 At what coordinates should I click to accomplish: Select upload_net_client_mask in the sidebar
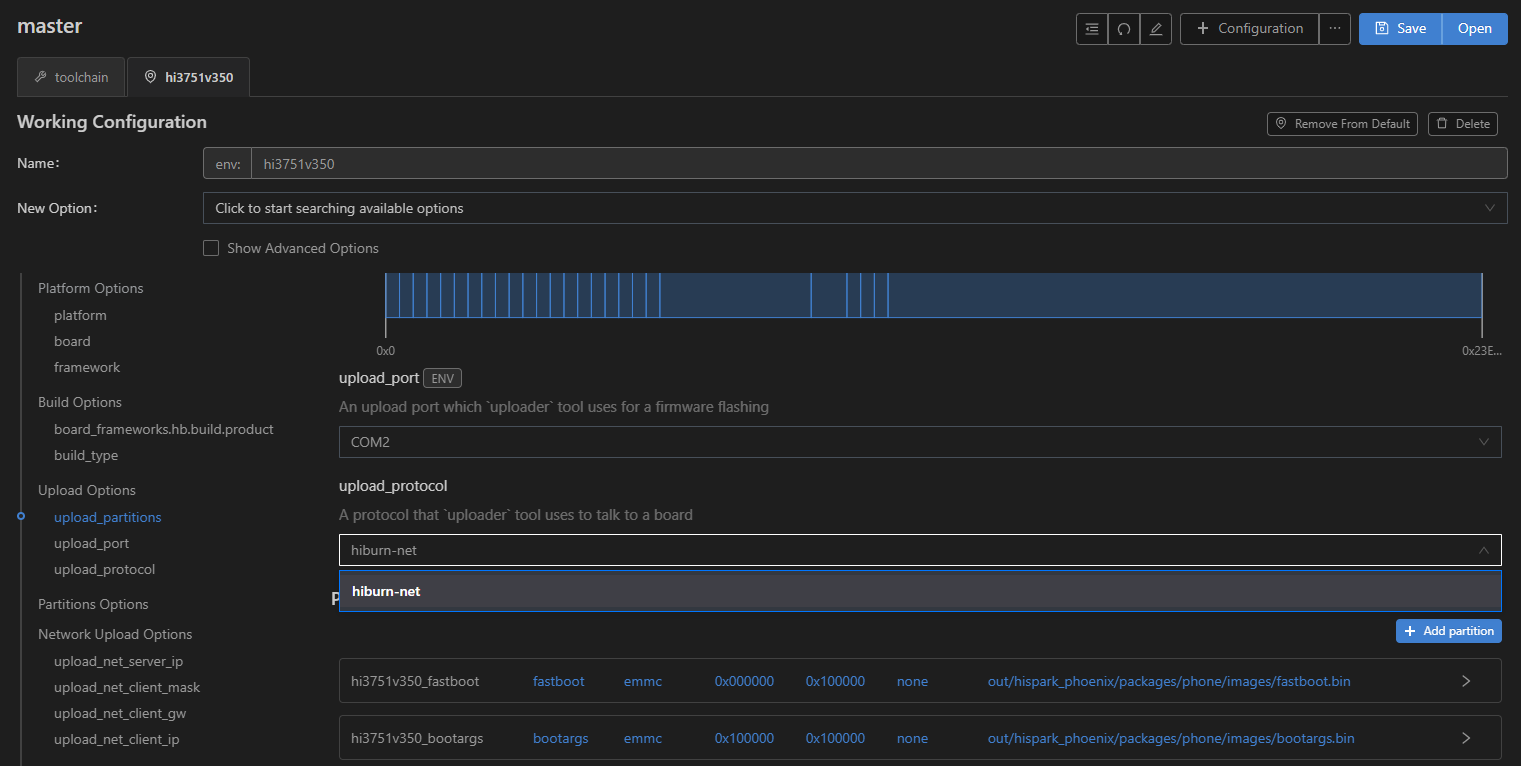point(127,687)
